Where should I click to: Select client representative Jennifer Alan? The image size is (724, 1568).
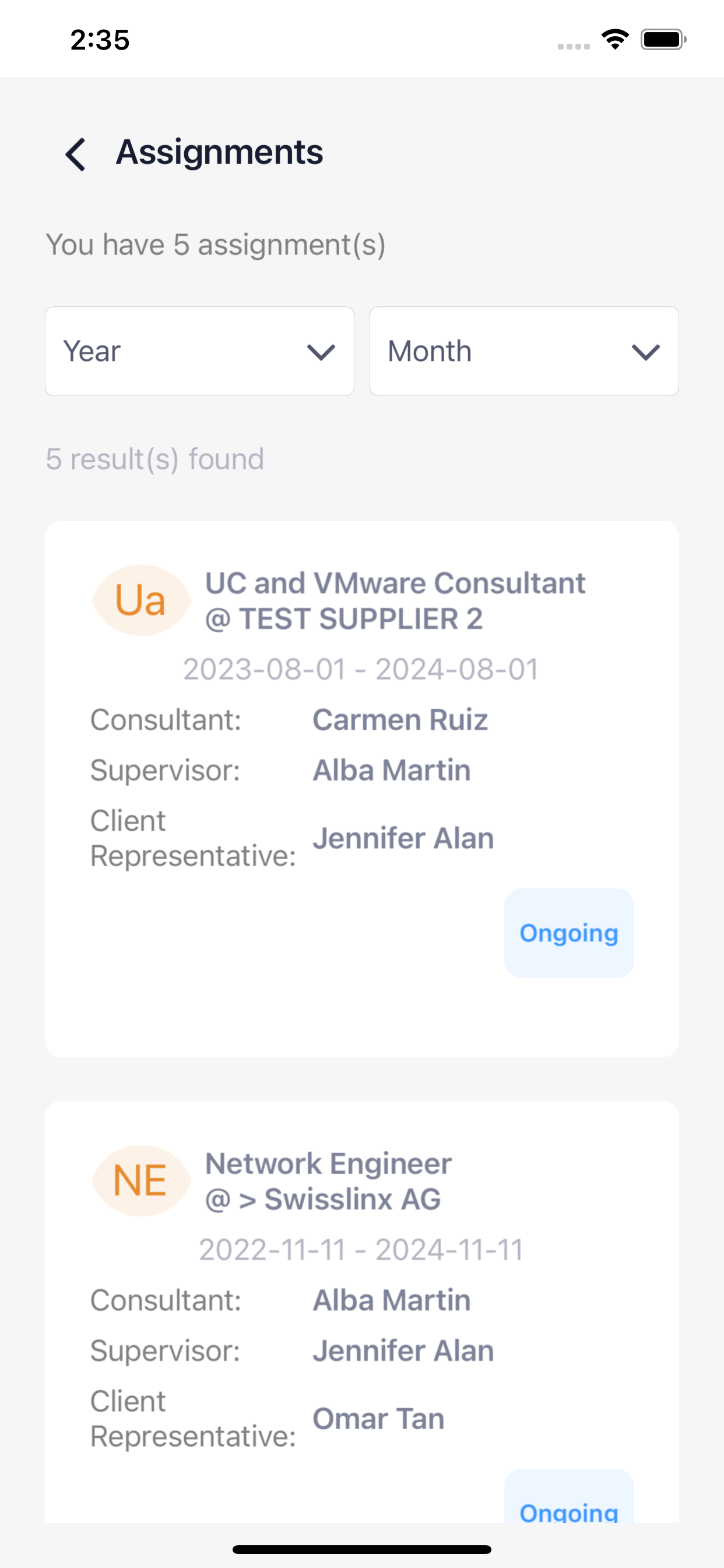[403, 838]
